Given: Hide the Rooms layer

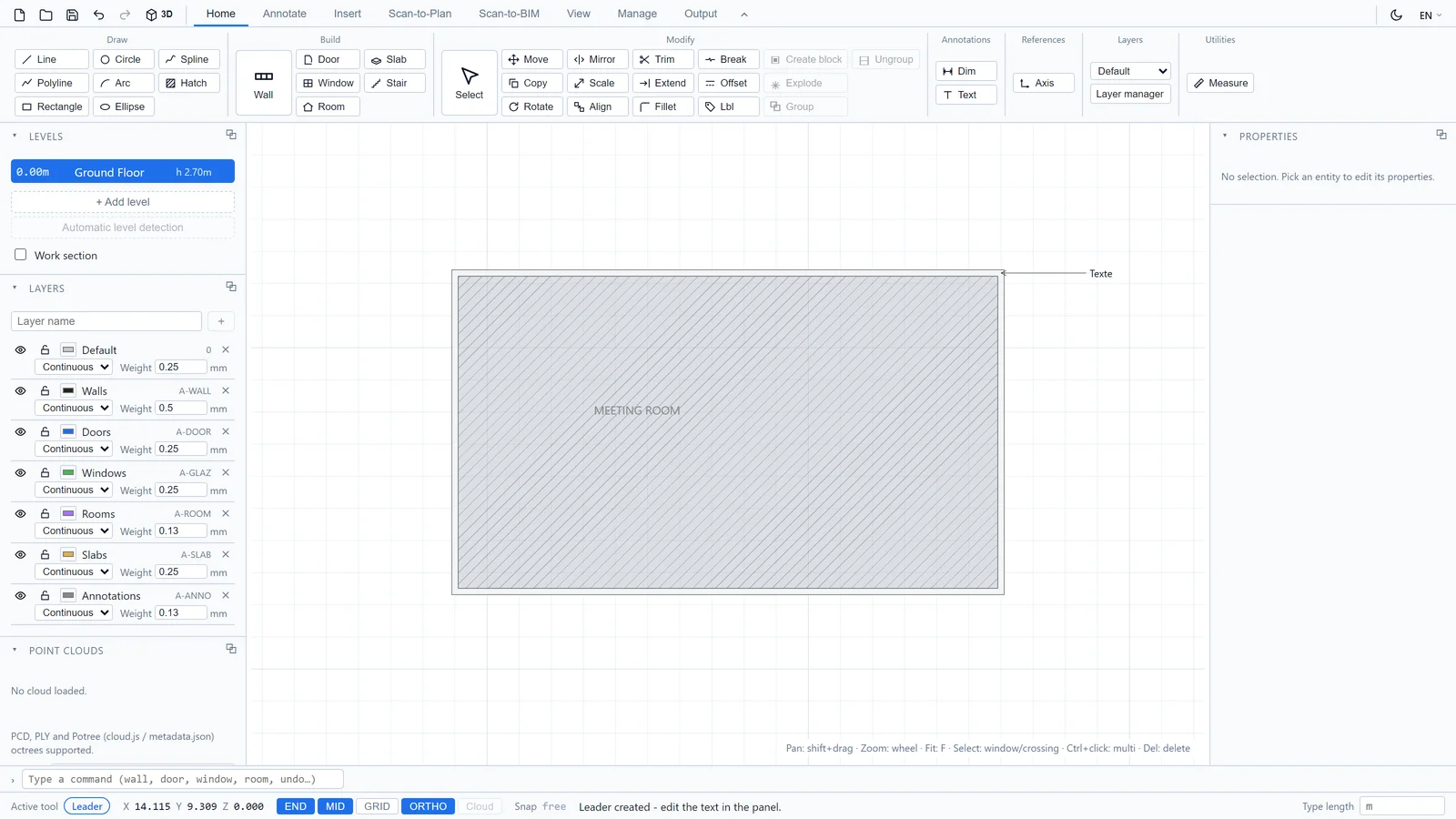Looking at the screenshot, I should [20, 514].
